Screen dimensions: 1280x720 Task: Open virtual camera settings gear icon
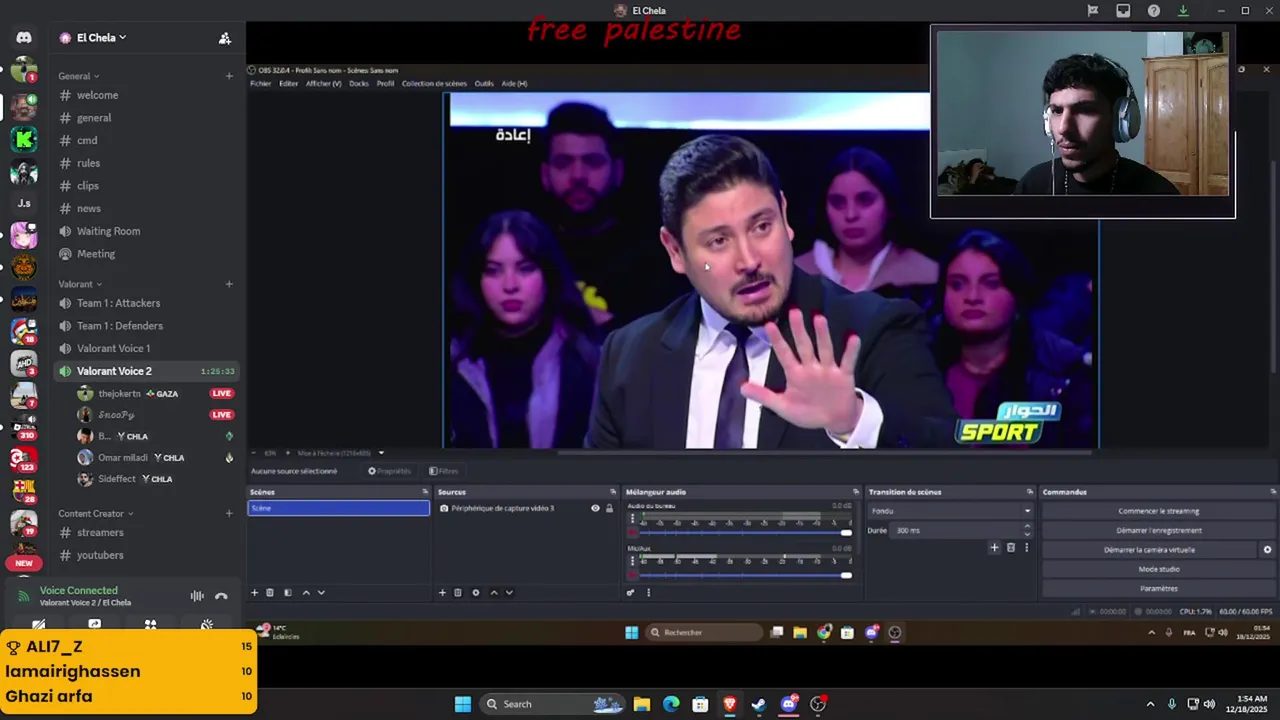coord(1267,550)
